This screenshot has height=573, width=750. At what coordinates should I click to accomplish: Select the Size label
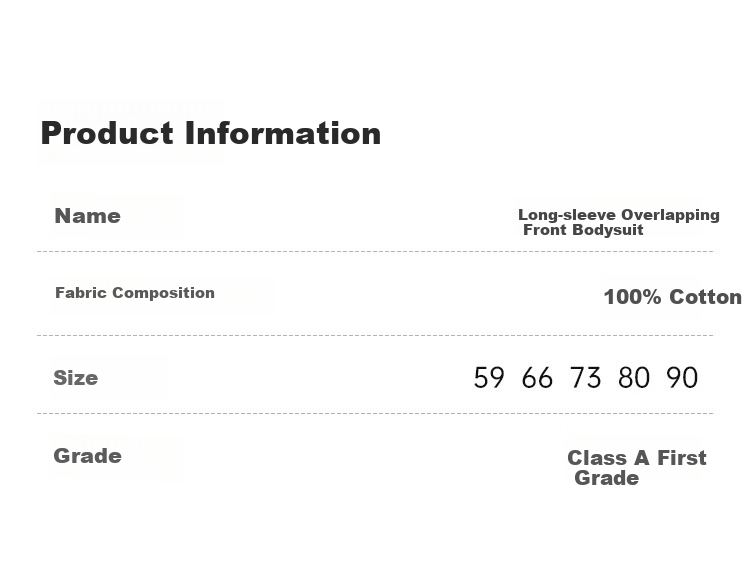pos(76,378)
